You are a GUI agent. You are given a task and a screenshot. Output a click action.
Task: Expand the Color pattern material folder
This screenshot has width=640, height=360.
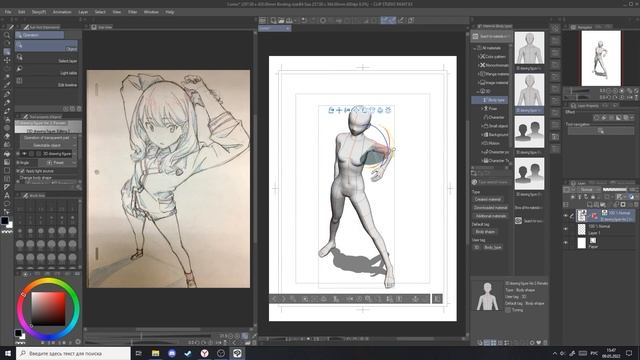click(478, 57)
